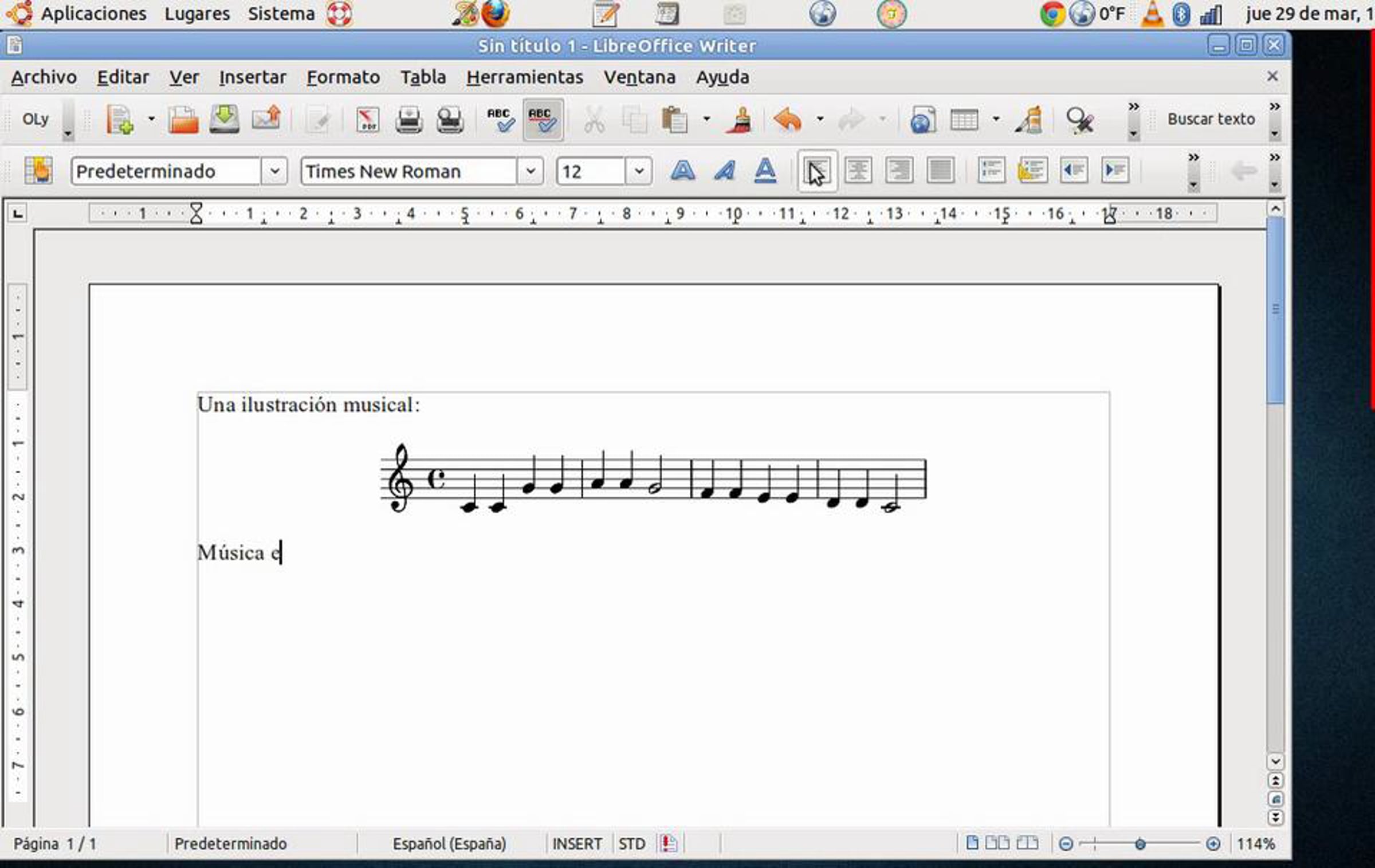This screenshot has height=868, width=1375.
Task: Click the Buscar texto search field
Action: (x=1211, y=119)
